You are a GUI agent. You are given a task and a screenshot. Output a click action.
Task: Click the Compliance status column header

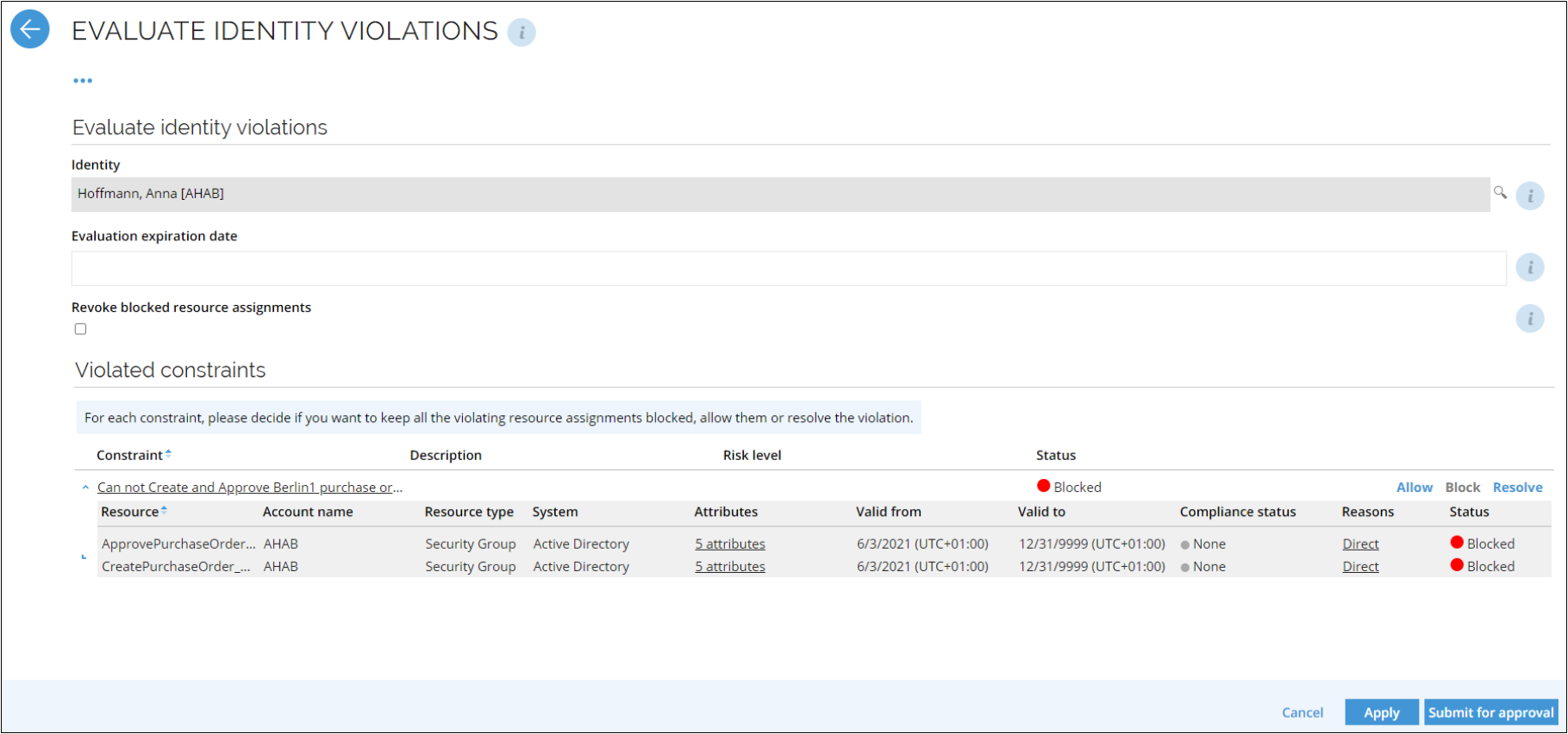tap(1238, 512)
